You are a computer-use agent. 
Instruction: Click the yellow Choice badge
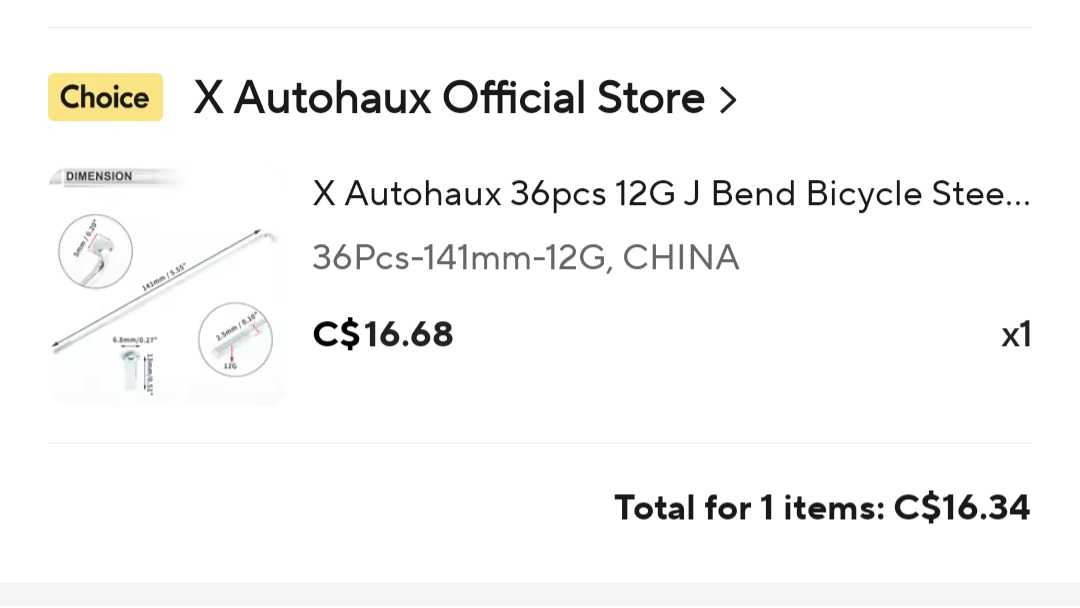(x=105, y=97)
